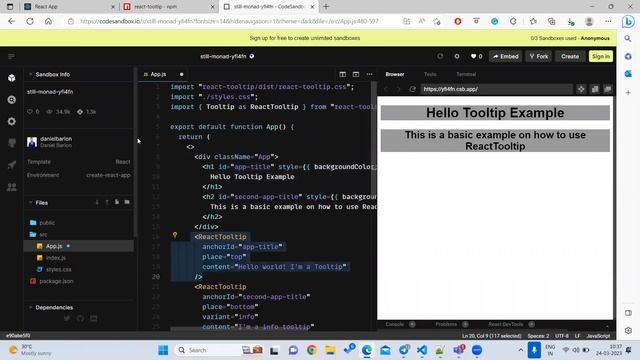The width and height of the screenshot is (640, 360).
Task: Click Spaces: 2 indentation in status bar
Action: [x=538, y=336]
